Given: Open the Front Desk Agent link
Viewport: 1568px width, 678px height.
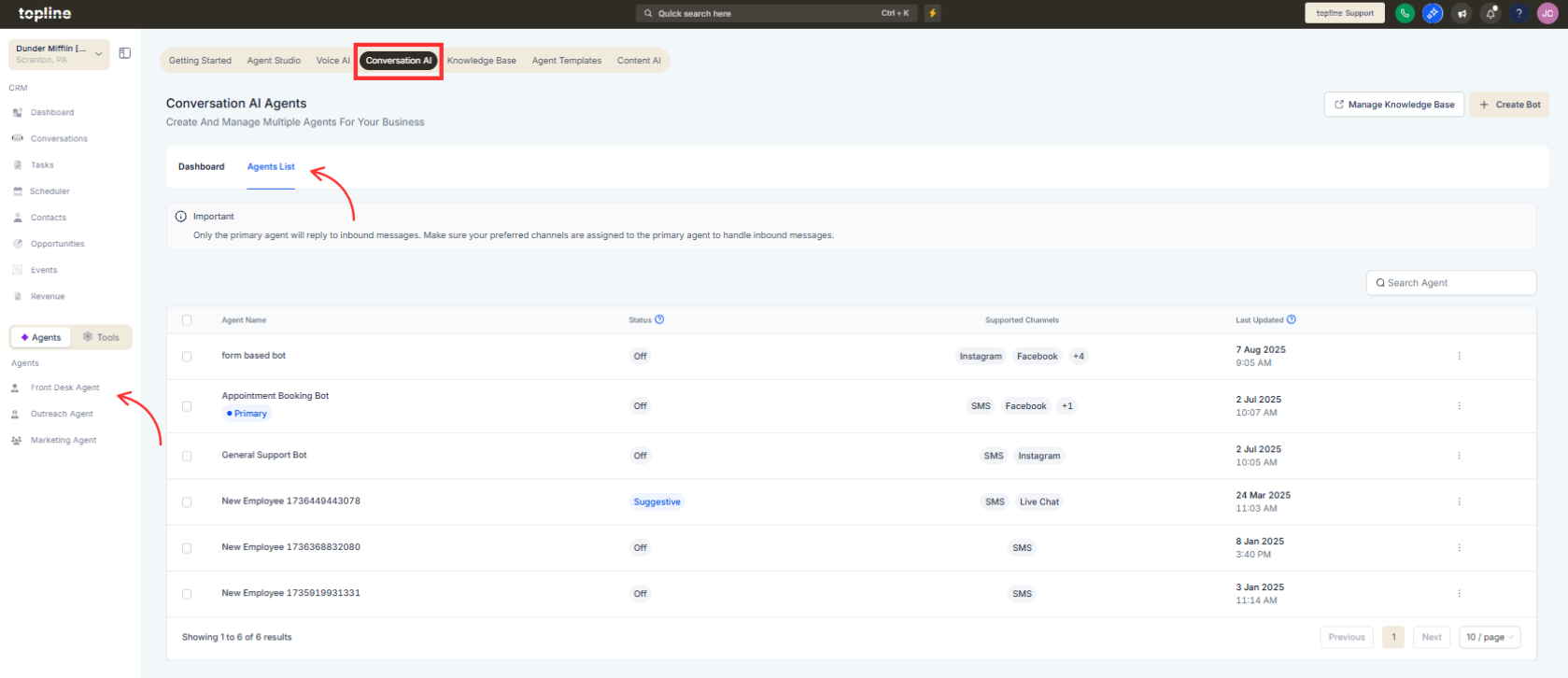Looking at the screenshot, I should pyautogui.click(x=64, y=388).
